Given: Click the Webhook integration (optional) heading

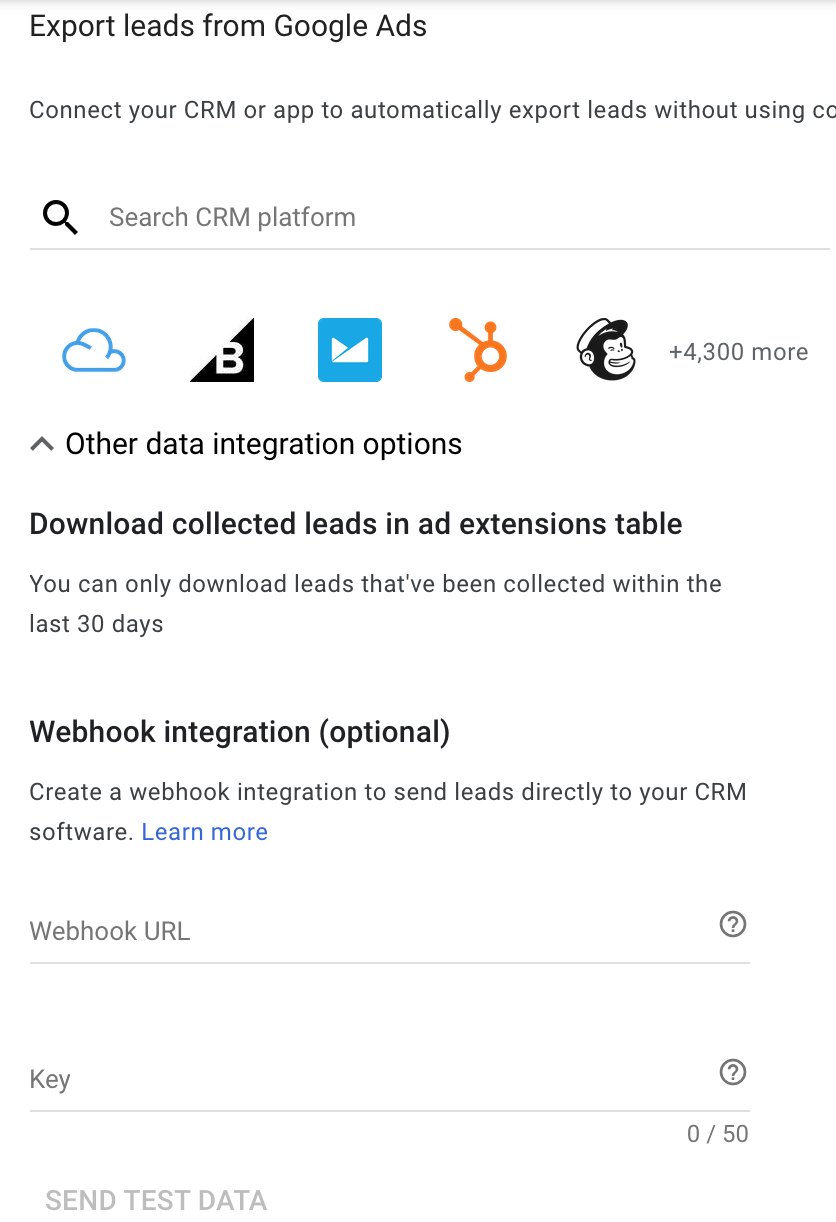Looking at the screenshot, I should click(x=240, y=732).
